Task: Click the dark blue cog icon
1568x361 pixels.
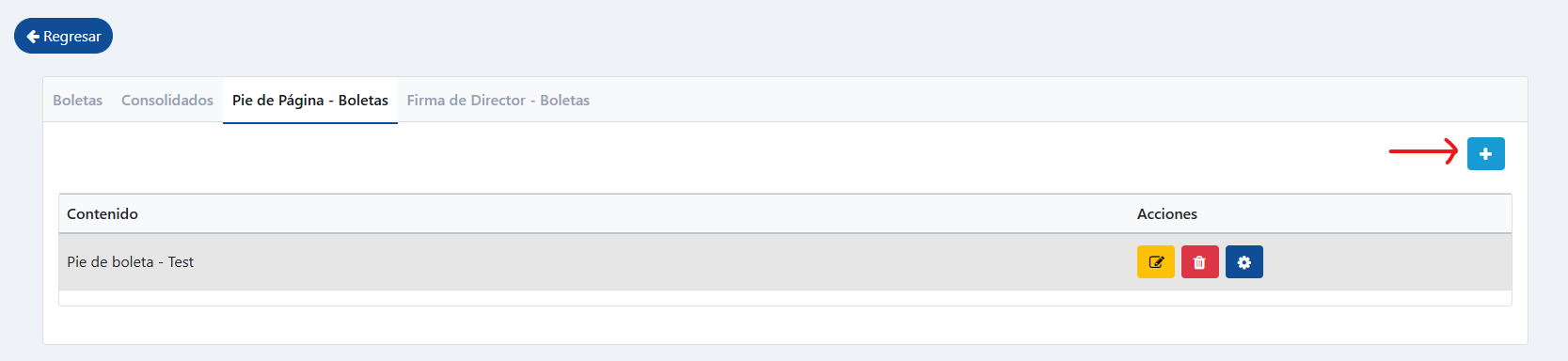Action: coord(1243,262)
